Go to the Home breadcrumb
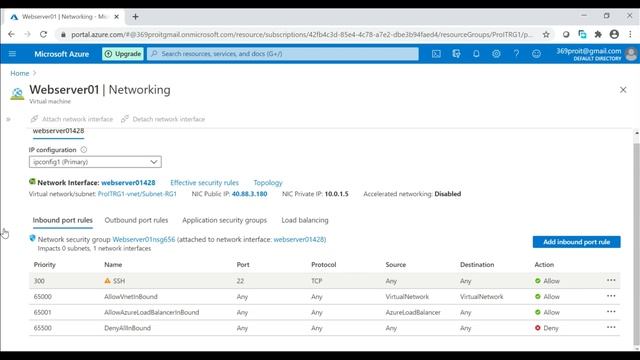 [x=20, y=73]
